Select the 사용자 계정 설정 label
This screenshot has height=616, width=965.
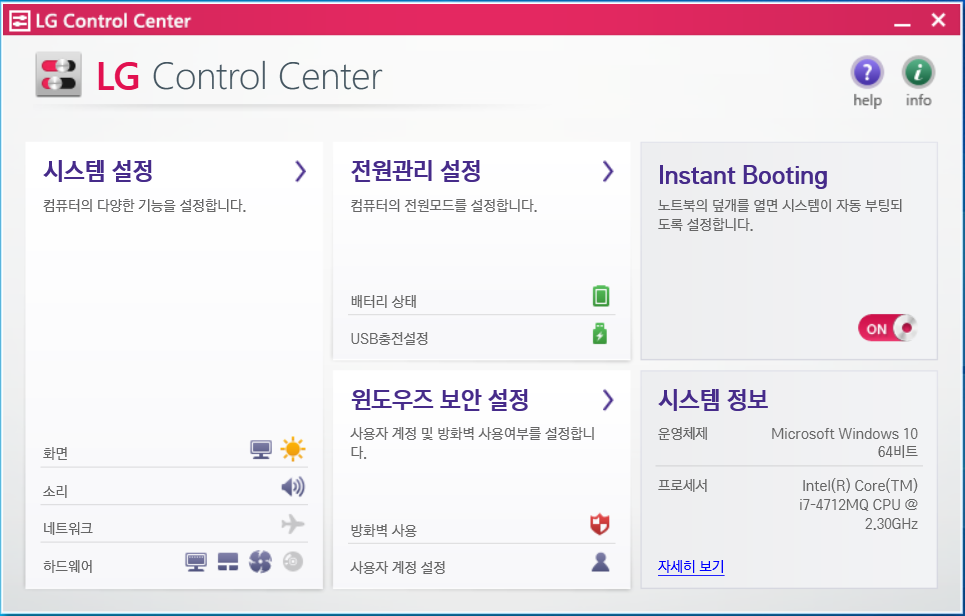[x=398, y=567]
